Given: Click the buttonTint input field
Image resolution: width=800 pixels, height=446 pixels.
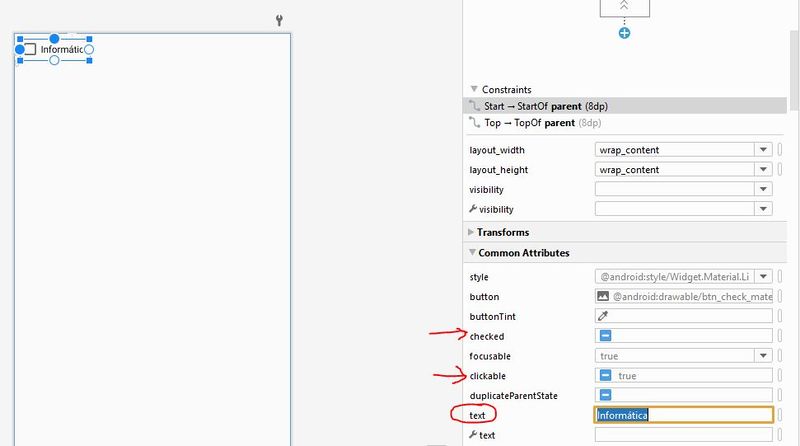Looking at the screenshot, I should [684, 316].
